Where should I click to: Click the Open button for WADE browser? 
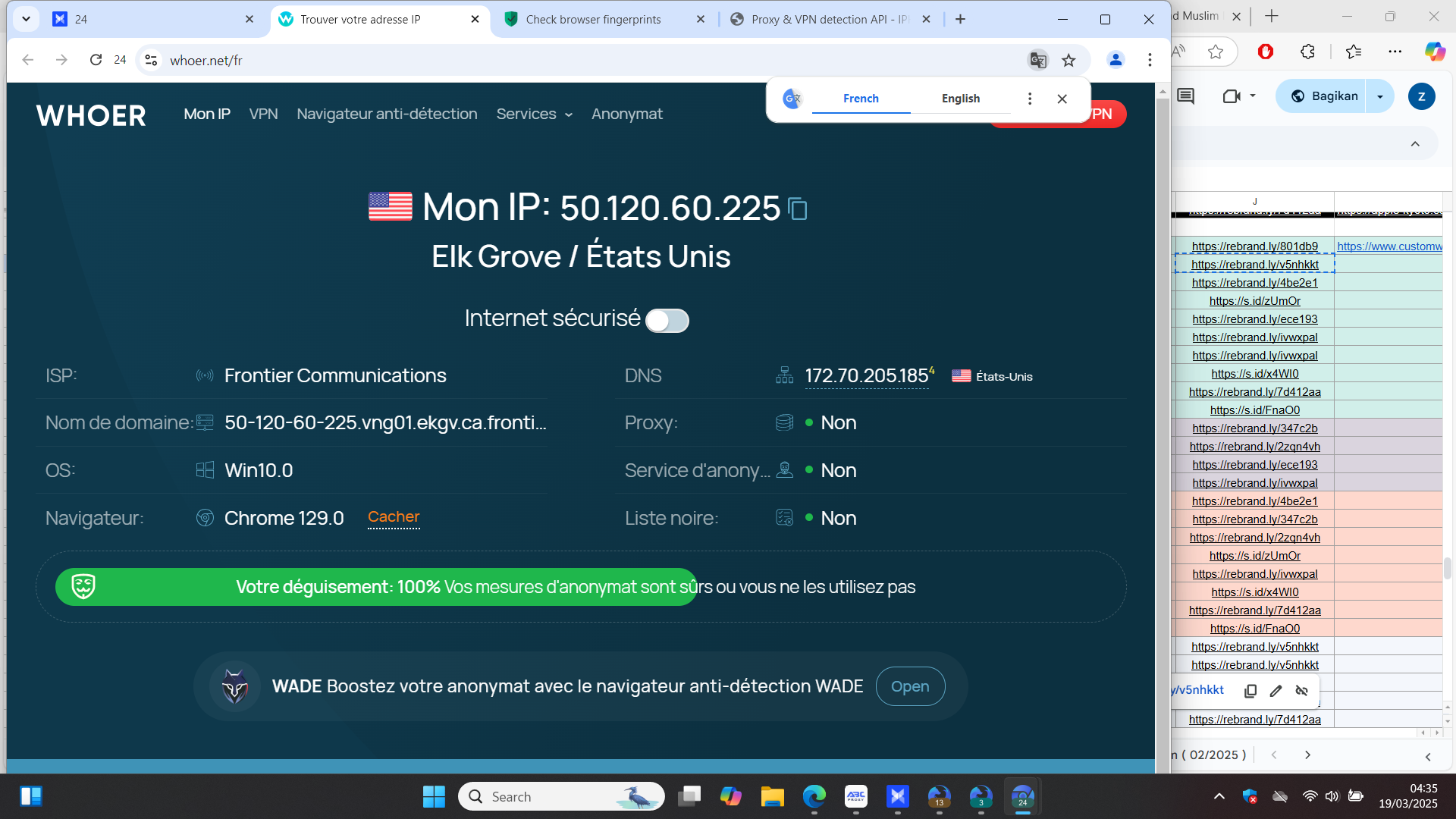910,686
